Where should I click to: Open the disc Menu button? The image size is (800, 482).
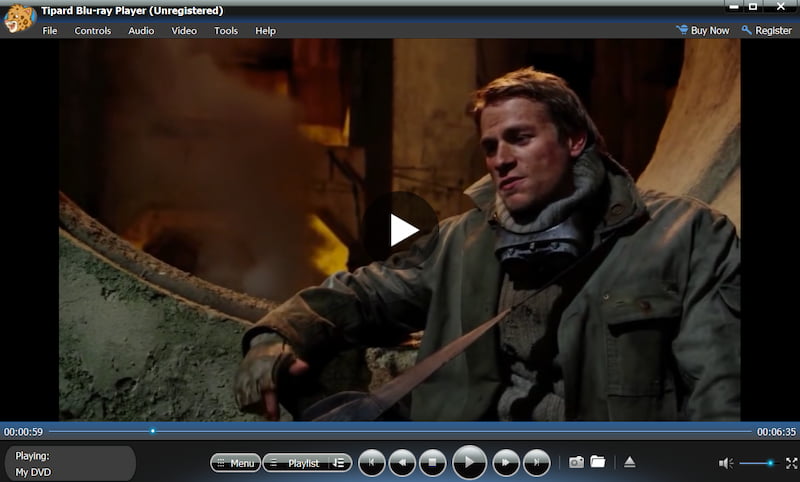click(x=235, y=463)
